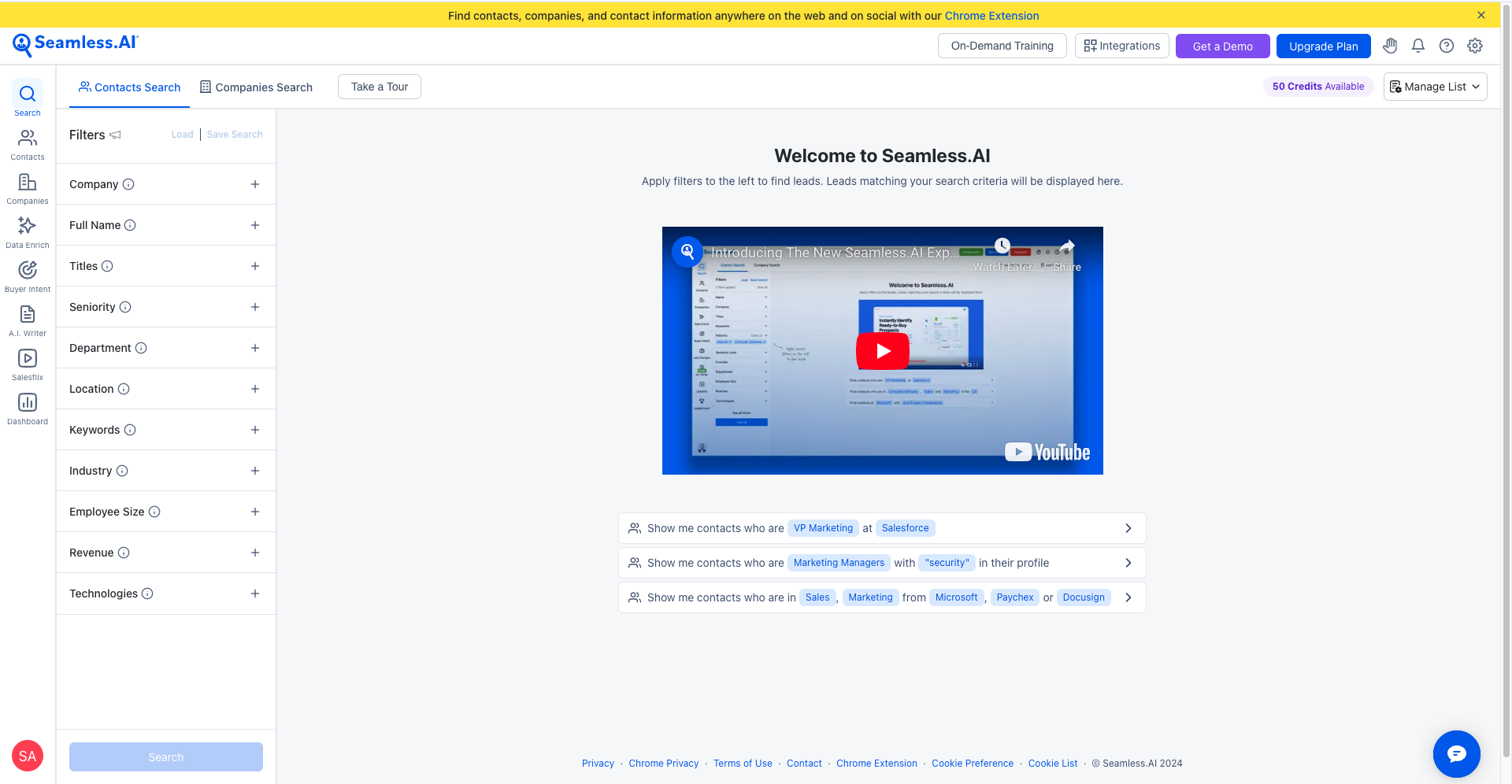Expand the Department filter plus
This screenshot has height=784, width=1512.
pyautogui.click(x=255, y=348)
